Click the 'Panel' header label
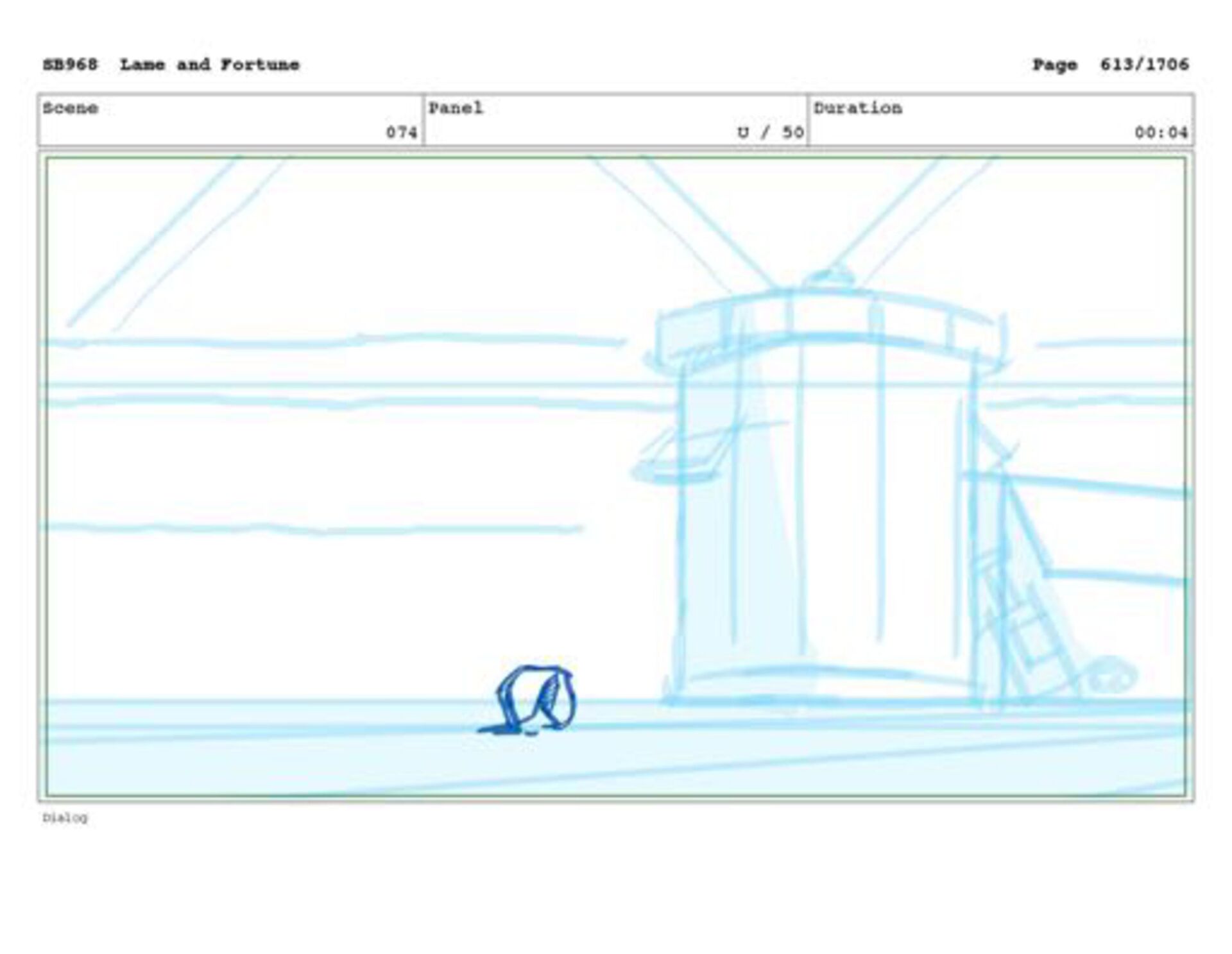The image size is (1232, 954). [x=456, y=108]
